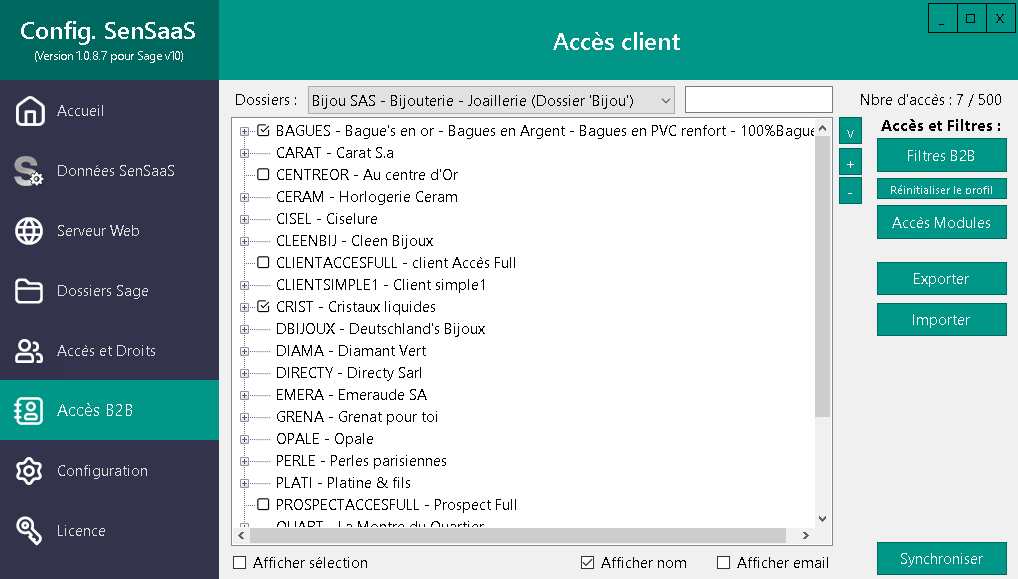The height and width of the screenshot is (579, 1018).
Task: Click the Licence key icon
Action: tap(29, 530)
